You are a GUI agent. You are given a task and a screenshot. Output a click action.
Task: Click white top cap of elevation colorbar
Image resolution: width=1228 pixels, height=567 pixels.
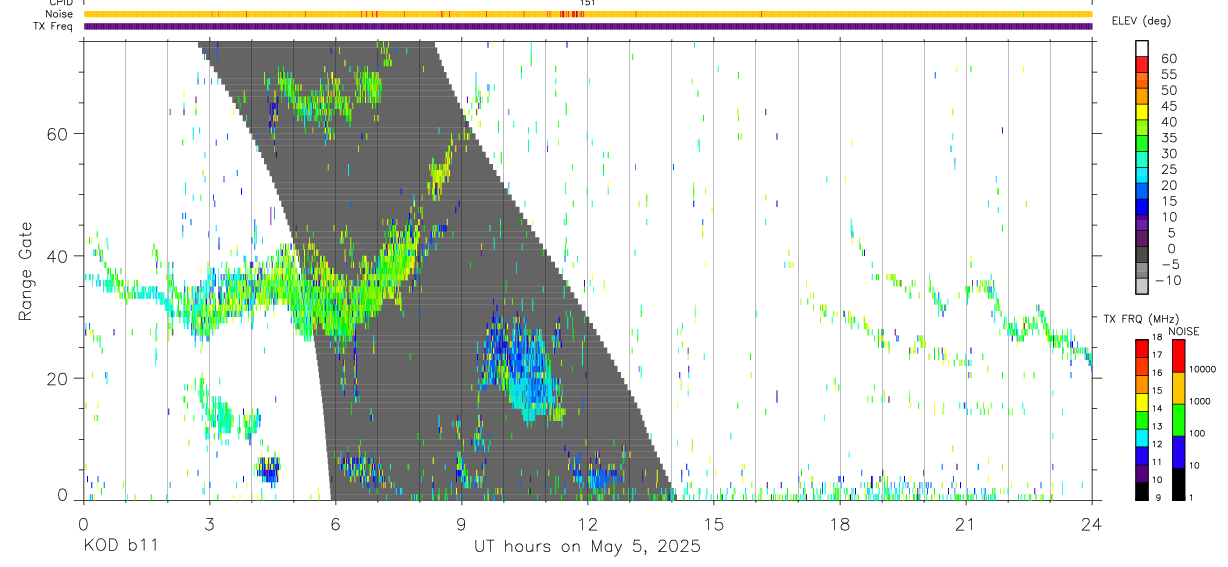[1142, 49]
